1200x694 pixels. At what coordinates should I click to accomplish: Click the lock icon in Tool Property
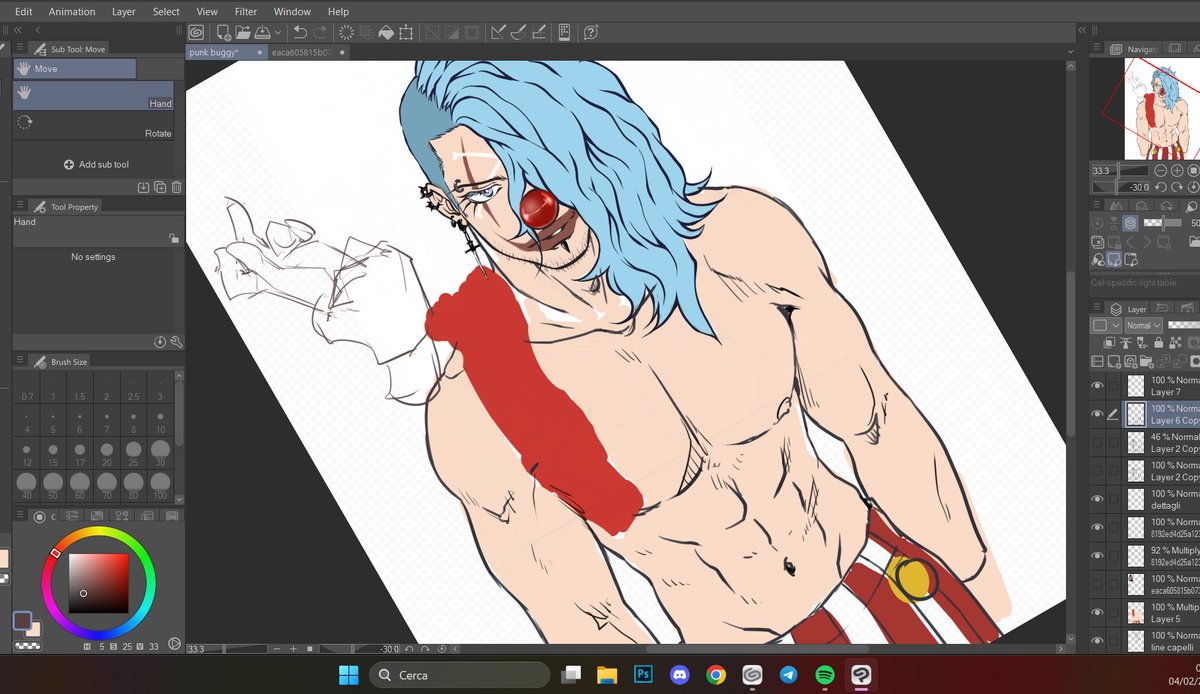coord(174,238)
